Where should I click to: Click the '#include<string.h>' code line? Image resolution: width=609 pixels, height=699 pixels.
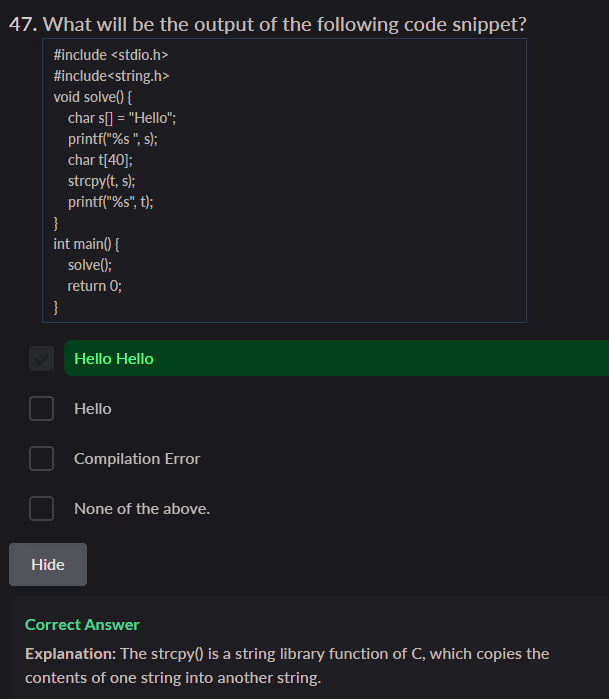click(111, 75)
